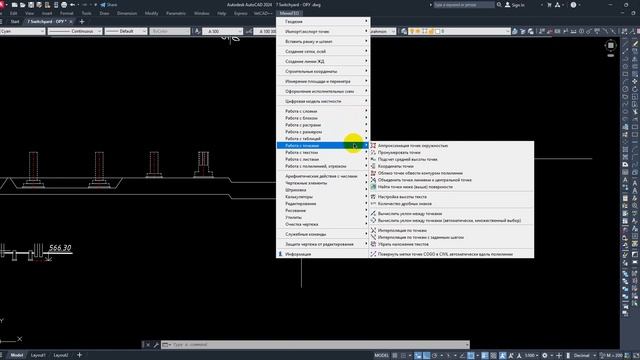Choose Вычислить уклон (автоматически, множественный выбор)
Image resolution: width=640 pixels, height=360 pixels.
[451, 220]
